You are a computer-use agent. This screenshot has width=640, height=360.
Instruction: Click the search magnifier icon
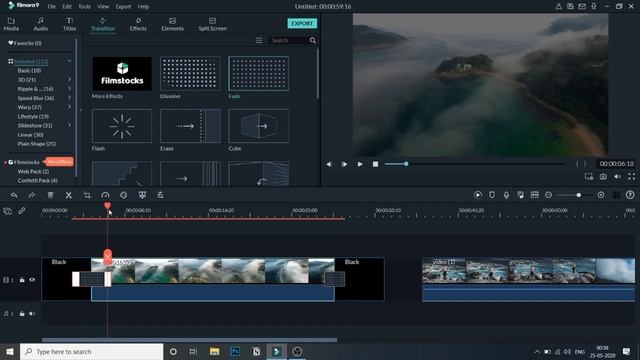[x=313, y=40]
